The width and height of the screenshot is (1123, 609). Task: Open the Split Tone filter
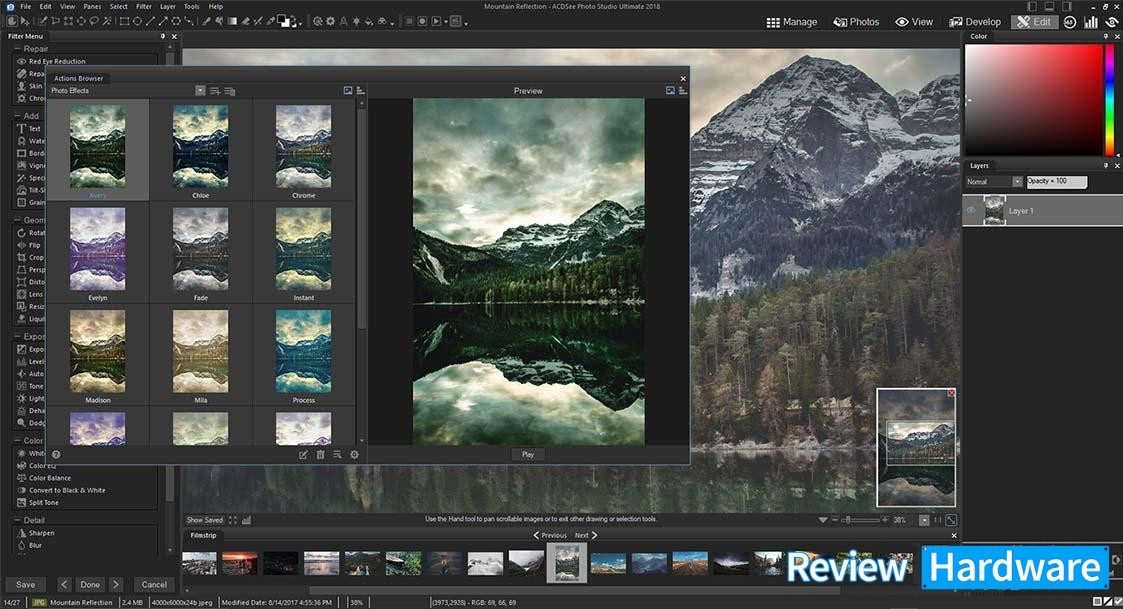44,502
